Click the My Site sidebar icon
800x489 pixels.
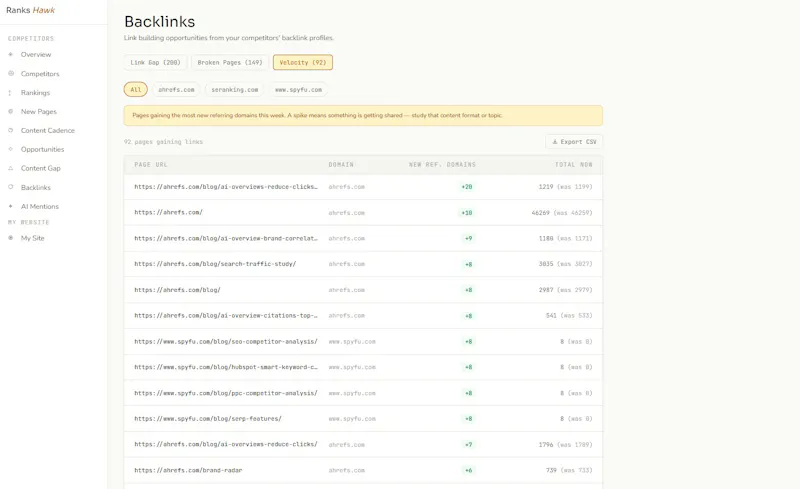tap(11, 238)
